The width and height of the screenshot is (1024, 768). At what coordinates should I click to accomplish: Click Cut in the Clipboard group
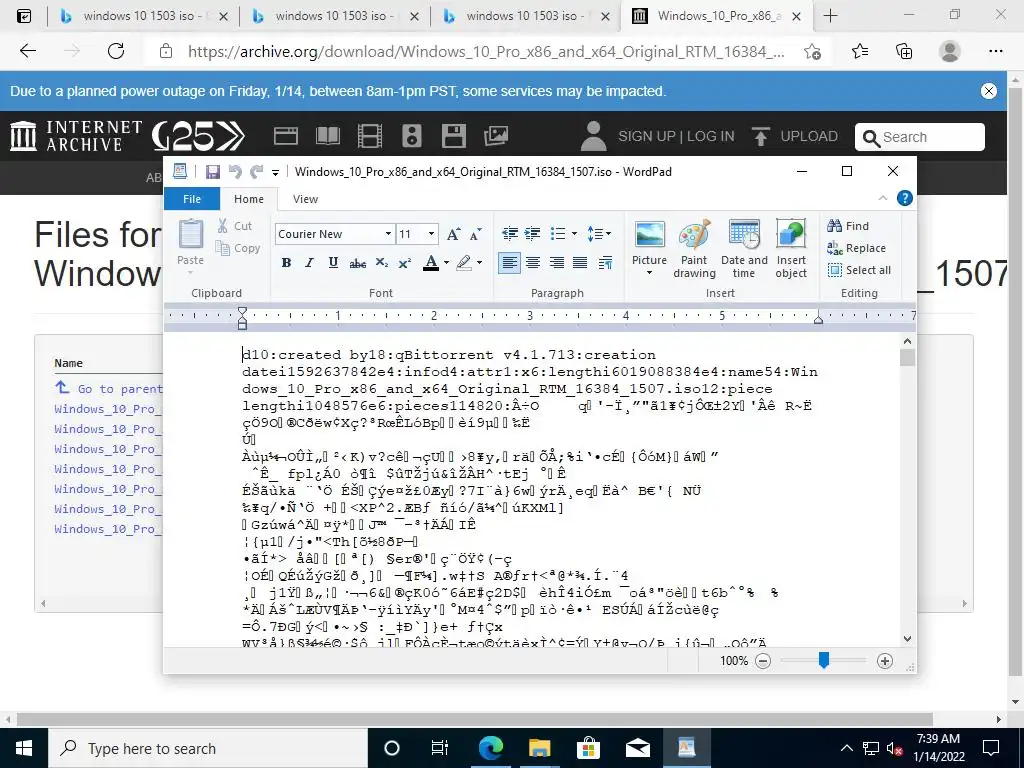click(x=236, y=226)
